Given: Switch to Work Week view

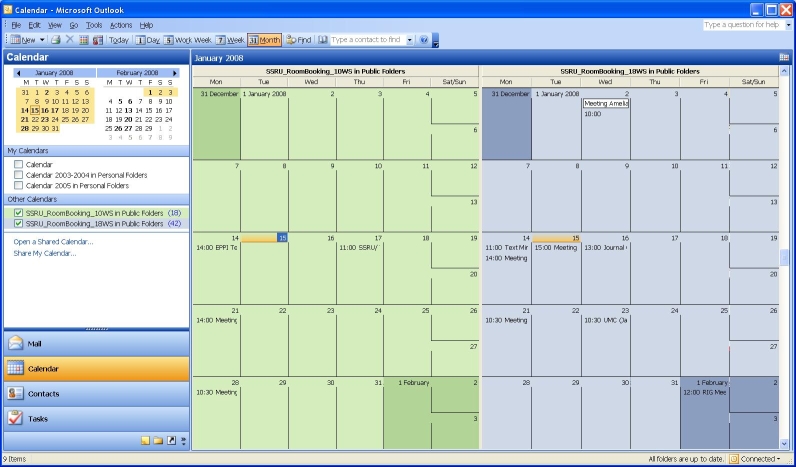Looking at the screenshot, I should (x=188, y=40).
